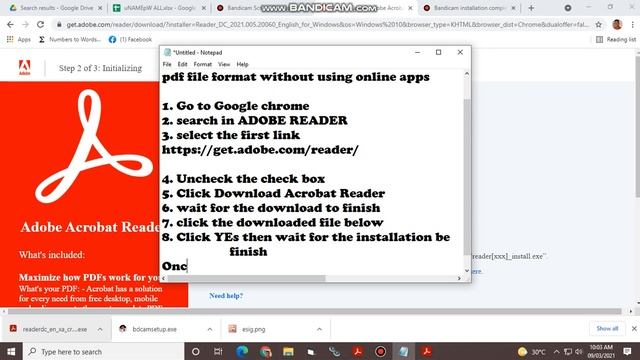Open Google Chrome from taskbar
640x360 pixels.
265,351
